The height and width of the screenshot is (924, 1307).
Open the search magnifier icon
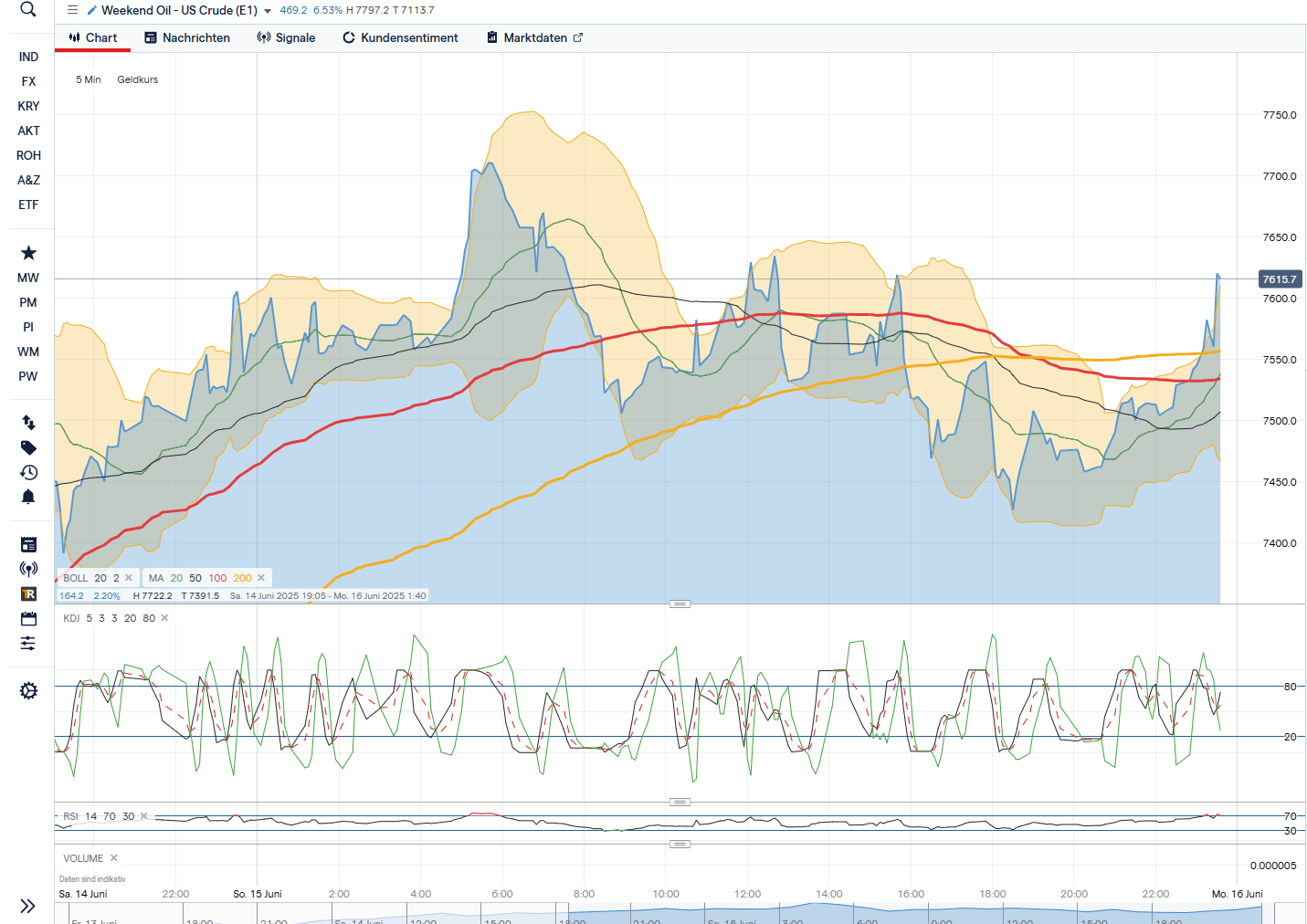[28, 9]
